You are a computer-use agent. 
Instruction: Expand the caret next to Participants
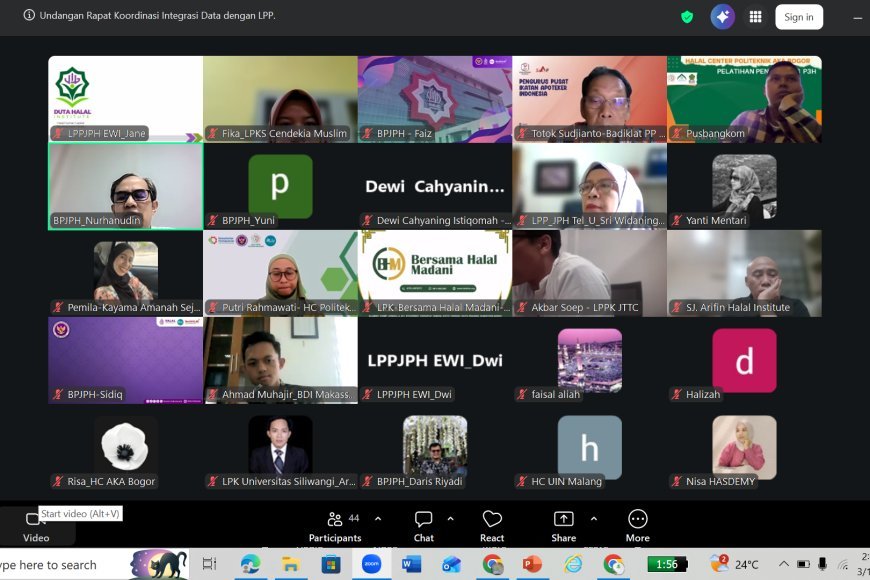click(x=378, y=519)
